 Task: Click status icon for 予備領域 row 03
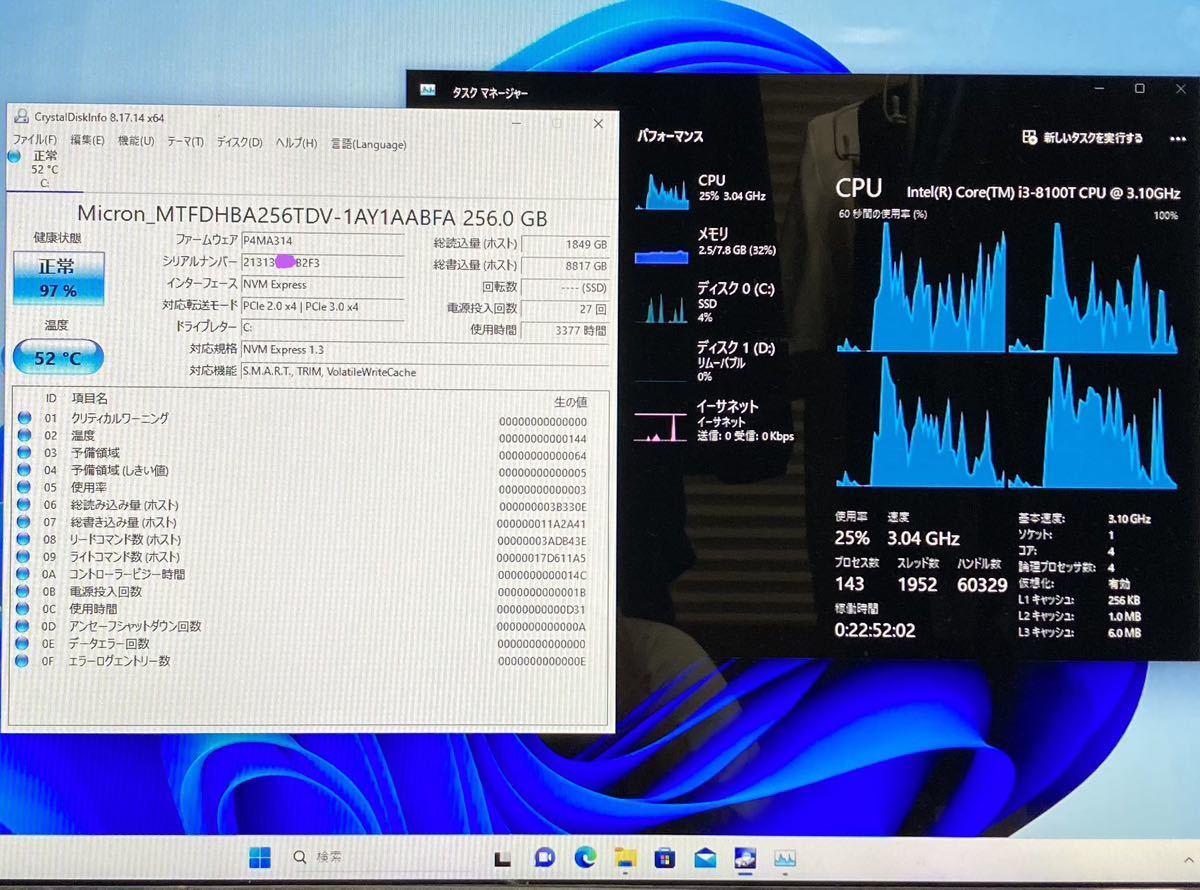point(24,452)
